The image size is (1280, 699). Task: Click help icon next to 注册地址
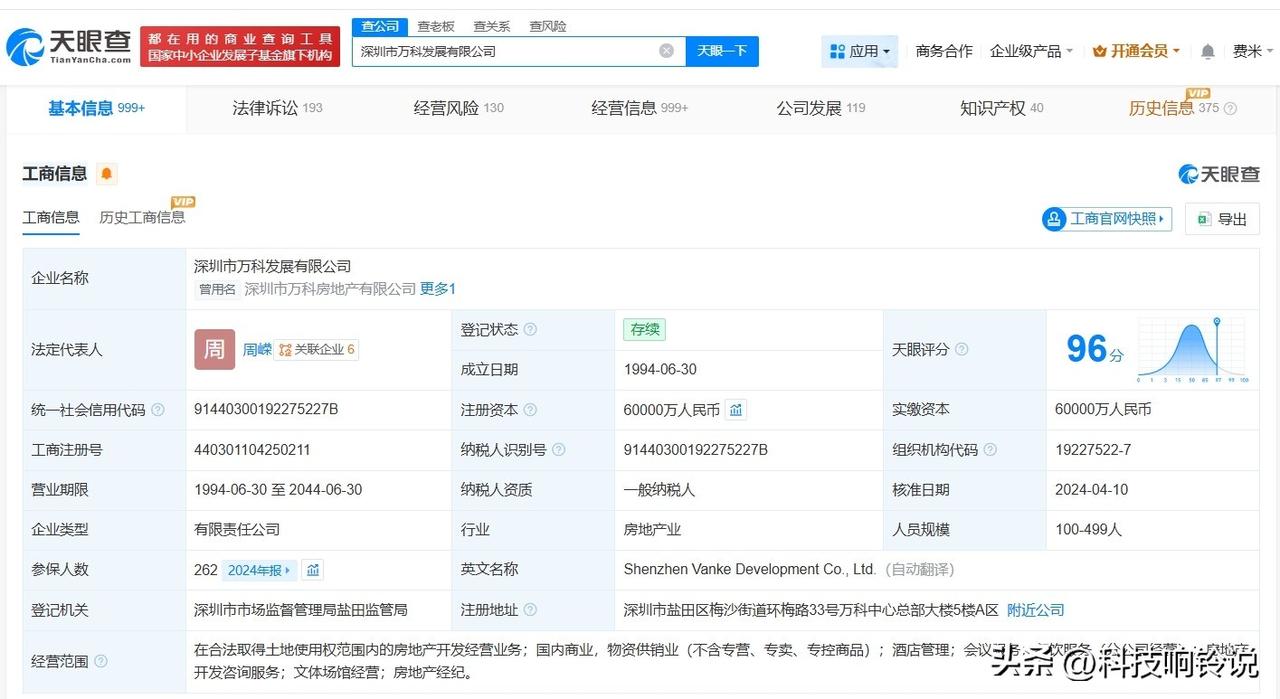530,610
